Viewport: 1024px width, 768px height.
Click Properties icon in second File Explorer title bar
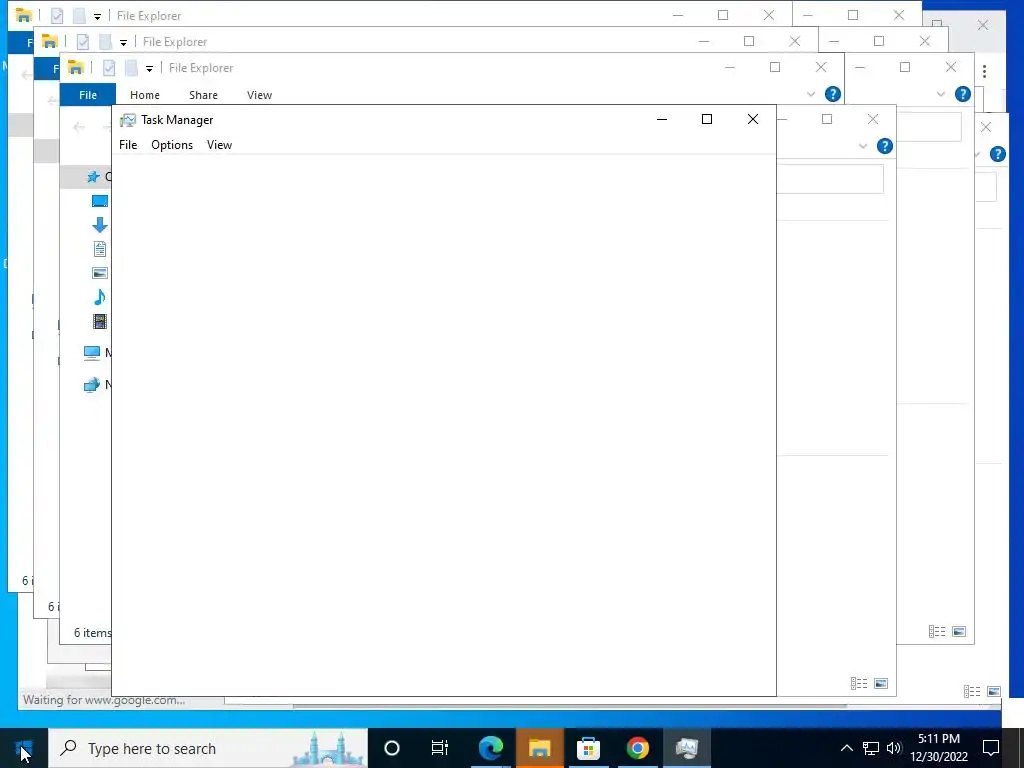pos(83,42)
